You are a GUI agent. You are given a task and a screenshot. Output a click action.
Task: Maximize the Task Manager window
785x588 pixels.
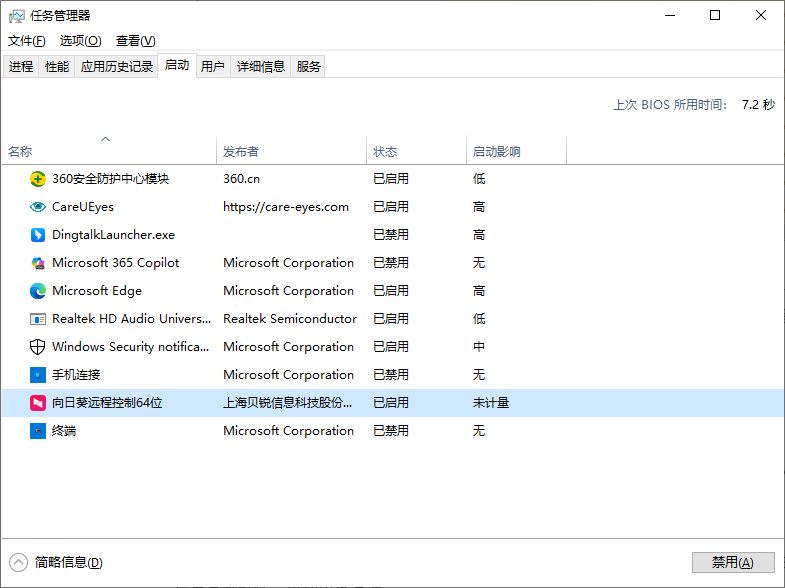click(715, 16)
